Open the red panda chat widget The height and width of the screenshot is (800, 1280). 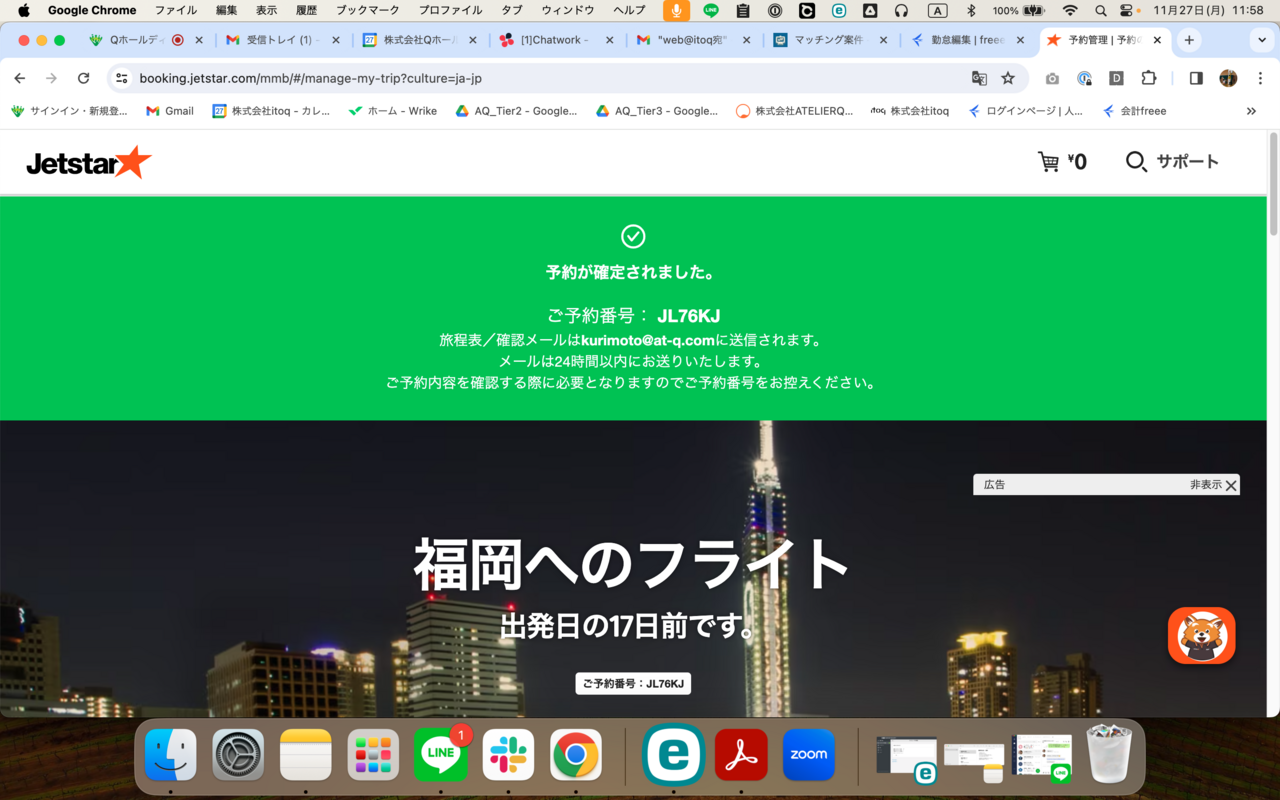[1201, 635]
